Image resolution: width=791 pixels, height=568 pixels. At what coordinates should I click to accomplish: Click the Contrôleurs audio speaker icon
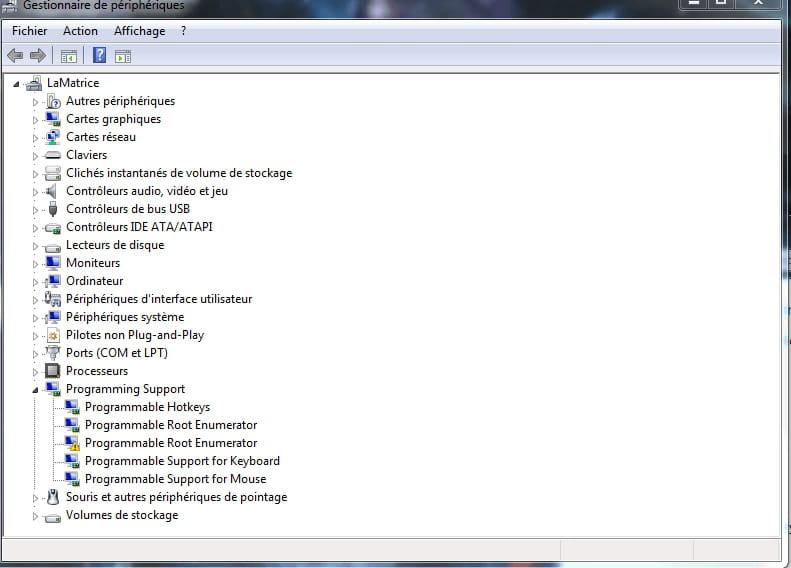[52, 191]
